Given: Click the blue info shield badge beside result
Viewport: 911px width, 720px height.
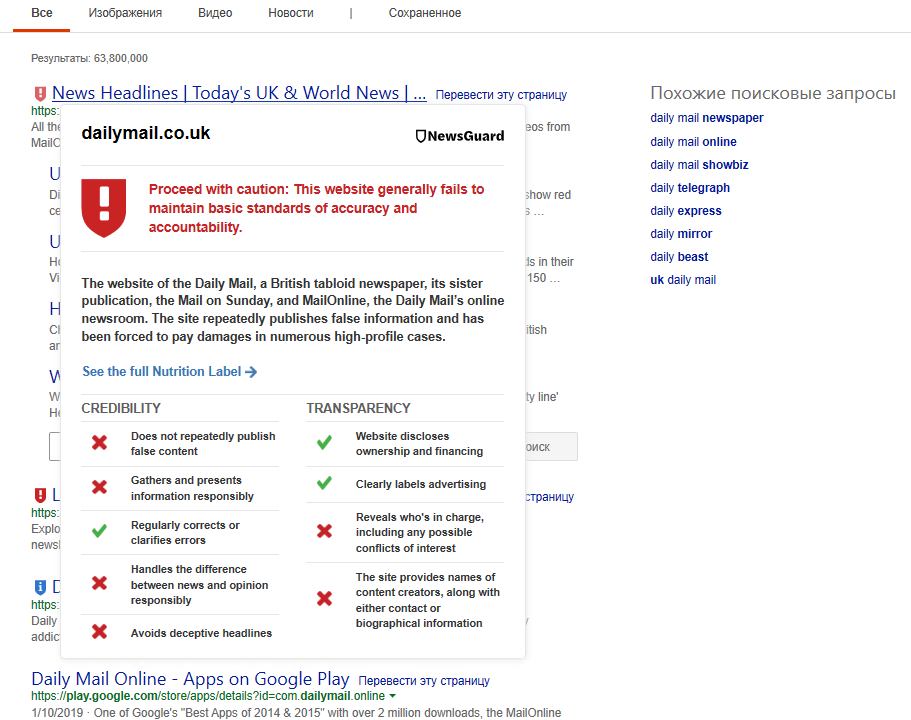Looking at the screenshot, I should click(x=40, y=587).
